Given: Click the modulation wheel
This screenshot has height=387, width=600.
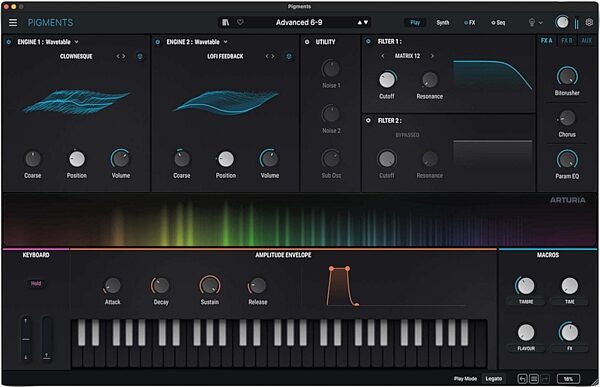Looking at the screenshot, I should point(46,339).
